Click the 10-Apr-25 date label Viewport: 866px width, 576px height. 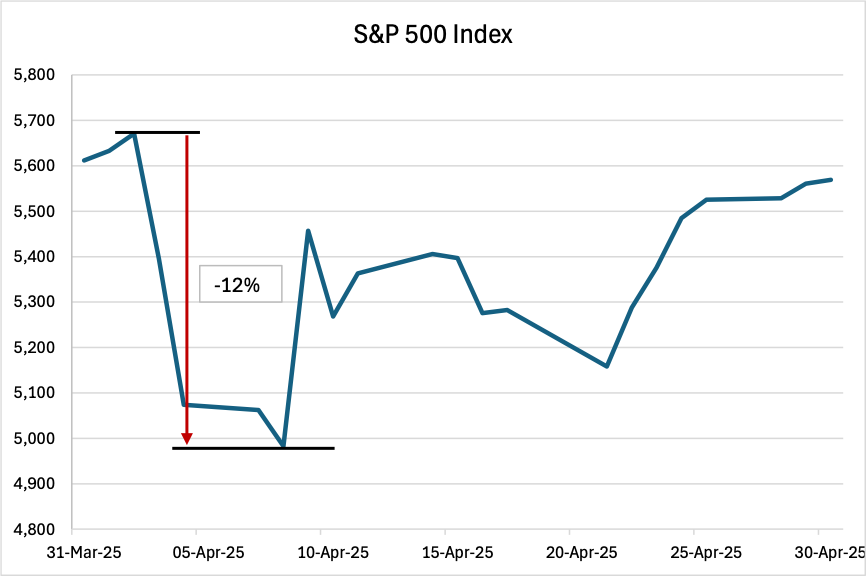[320, 551]
